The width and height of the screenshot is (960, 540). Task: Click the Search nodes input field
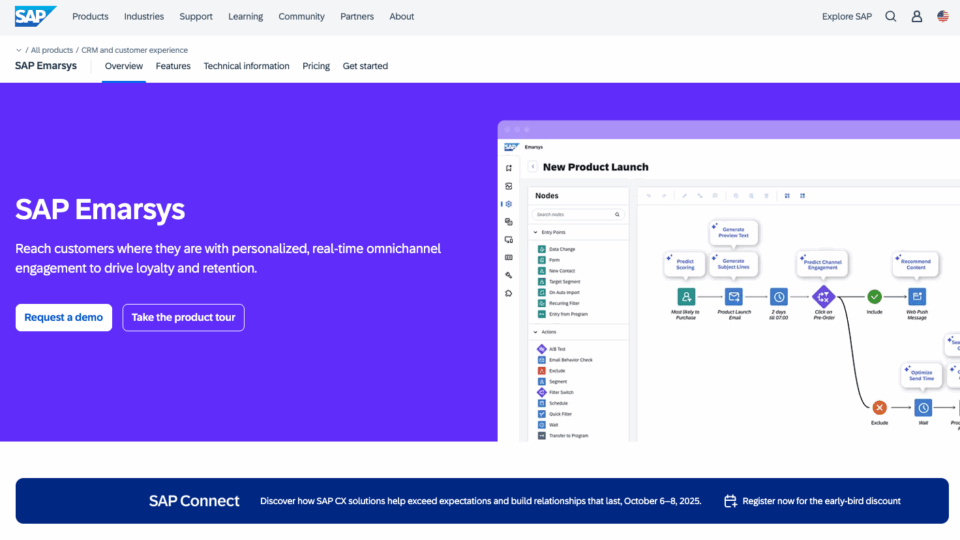(x=577, y=214)
